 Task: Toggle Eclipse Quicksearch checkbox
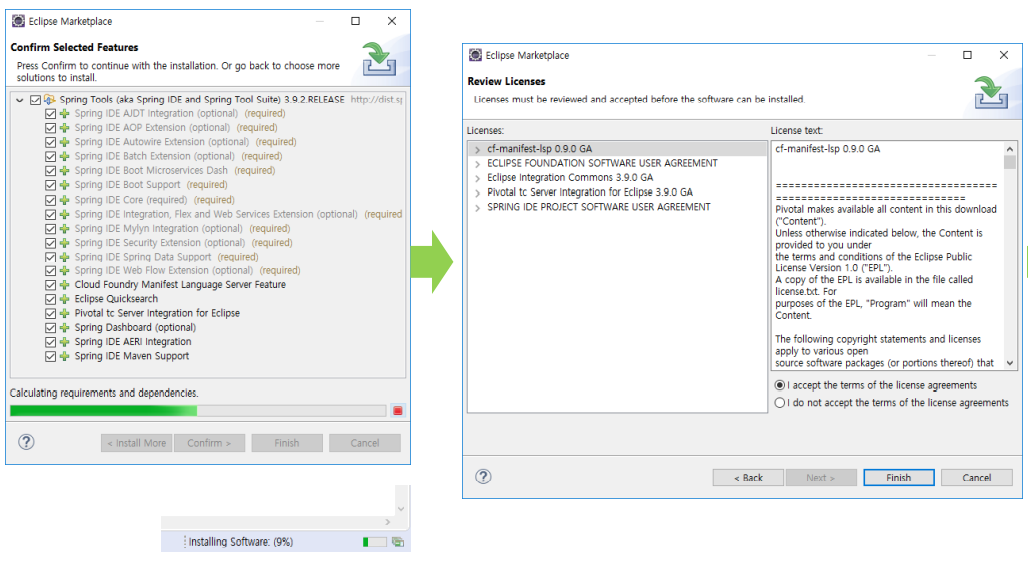50,299
